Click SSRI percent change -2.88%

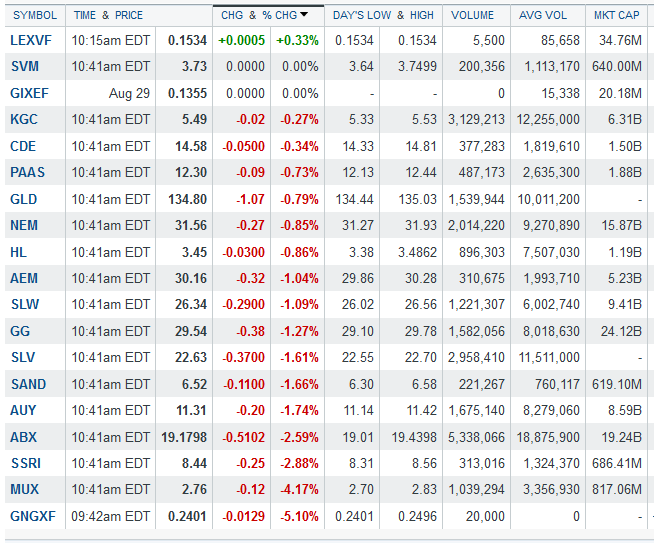pyautogui.click(x=299, y=463)
